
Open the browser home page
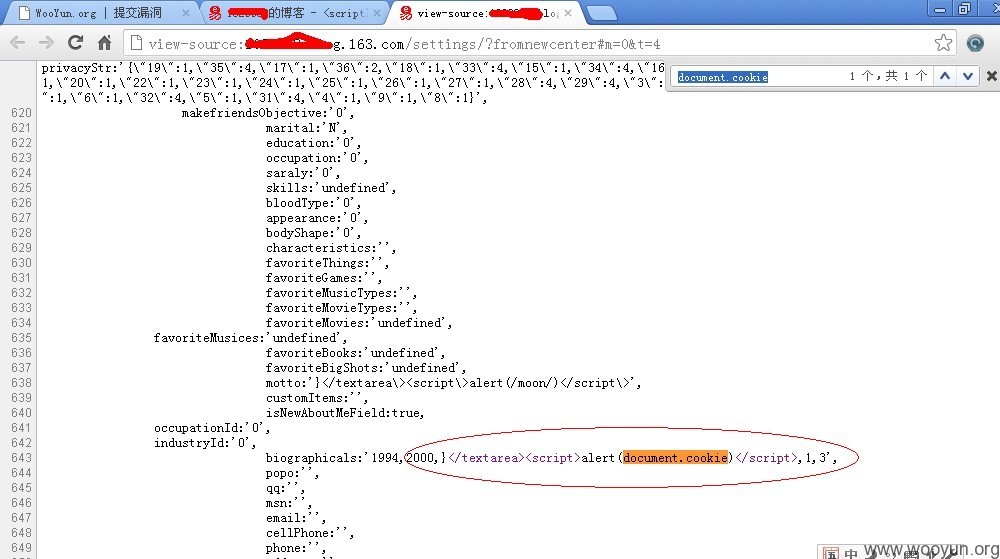coord(105,43)
